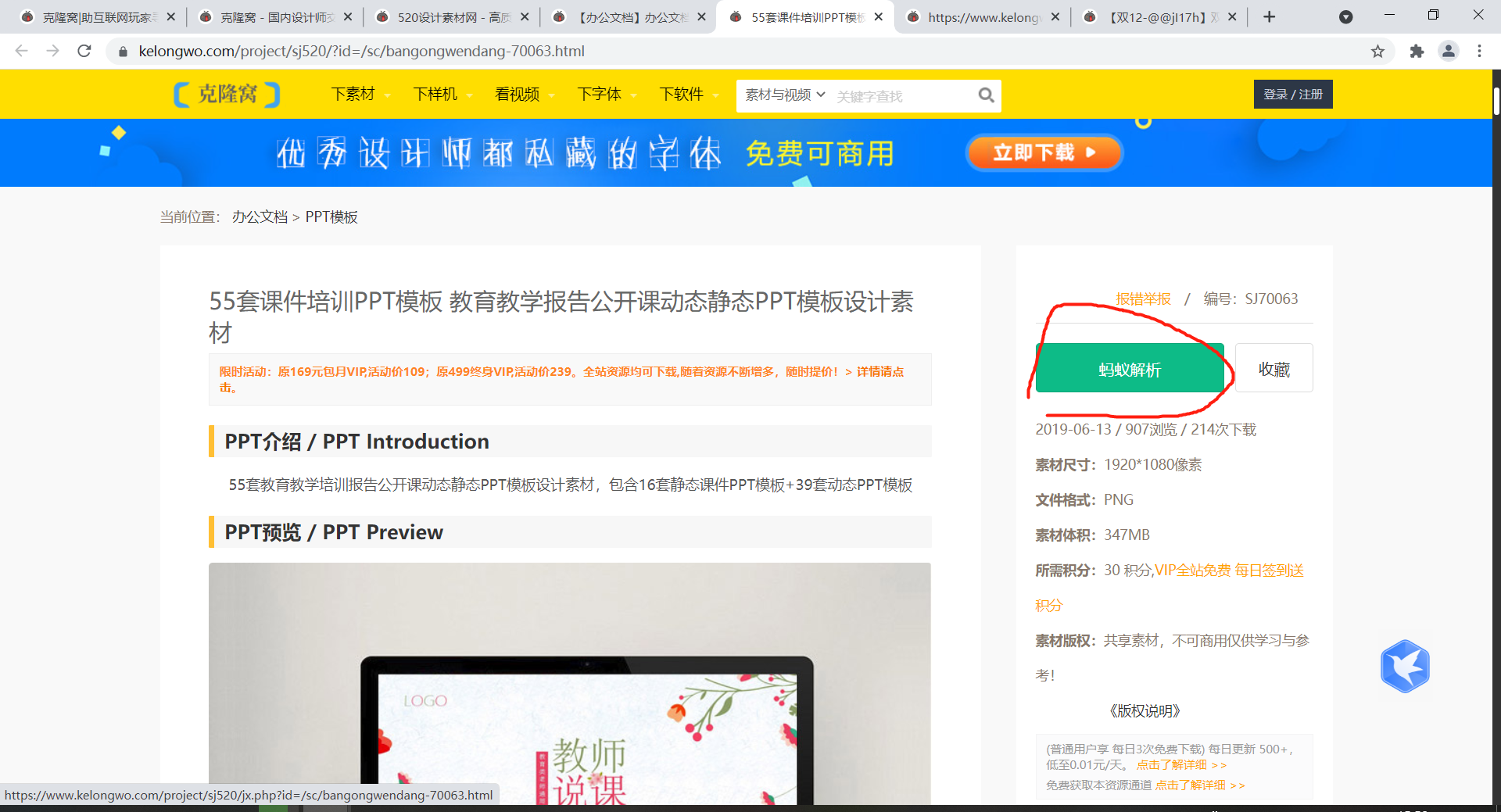
Task: Click the browser forward arrow
Action: pos(52,51)
